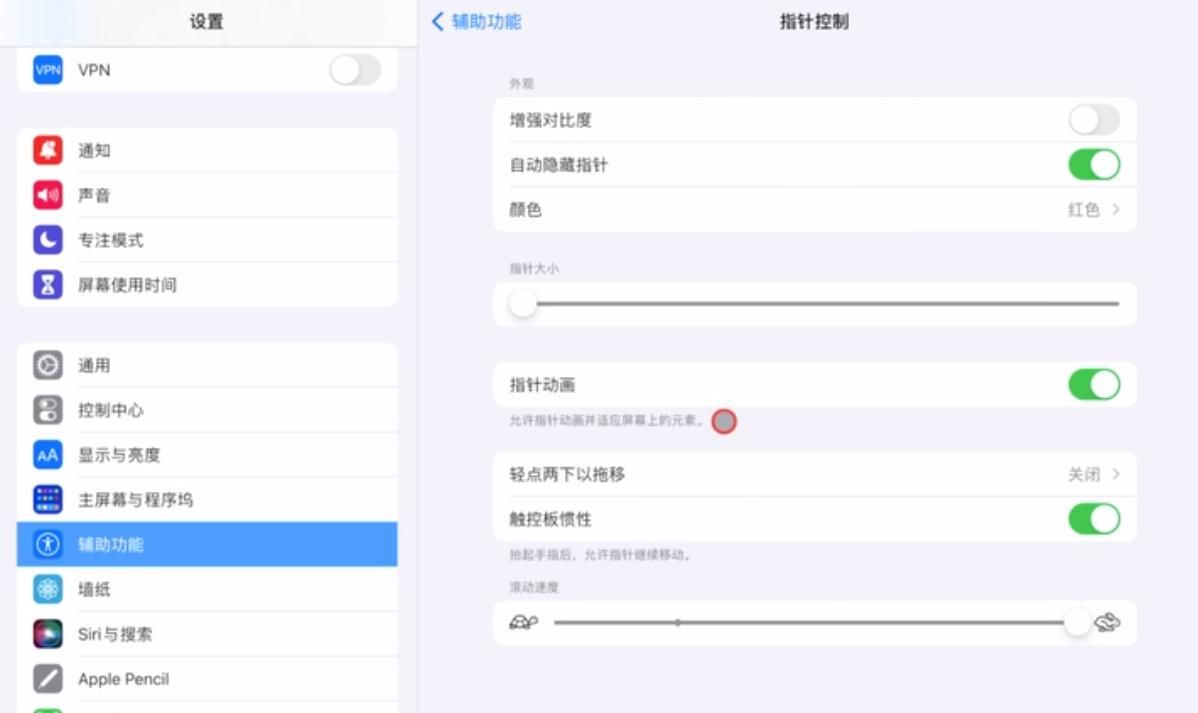The width and height of the screenshot is (1198, 713).
Task: Turn off 指针动画
Action: (x=1094, y=384)
